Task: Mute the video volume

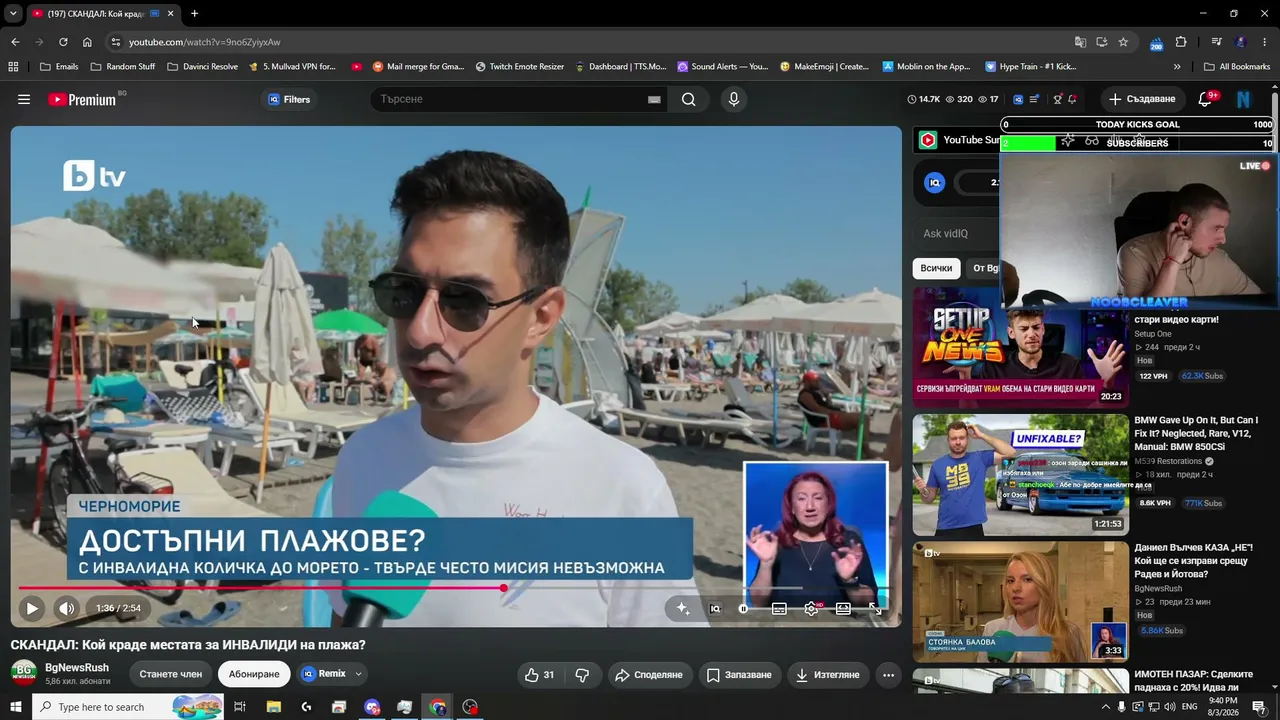Action: point(66,608)
